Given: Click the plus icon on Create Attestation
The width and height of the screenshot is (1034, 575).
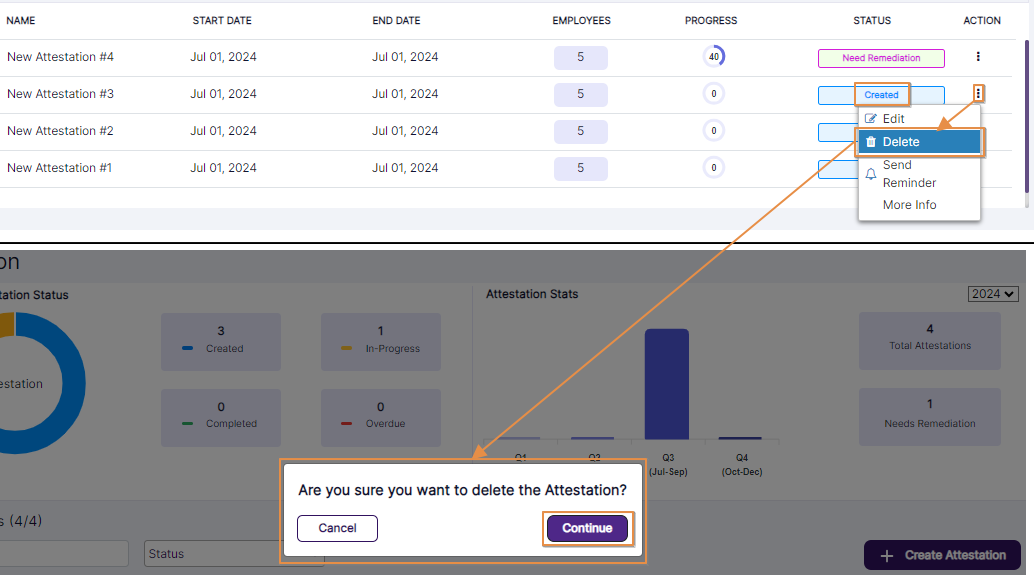Looking at the screenshot, I should pyautogui.click(x=886, y=555).
